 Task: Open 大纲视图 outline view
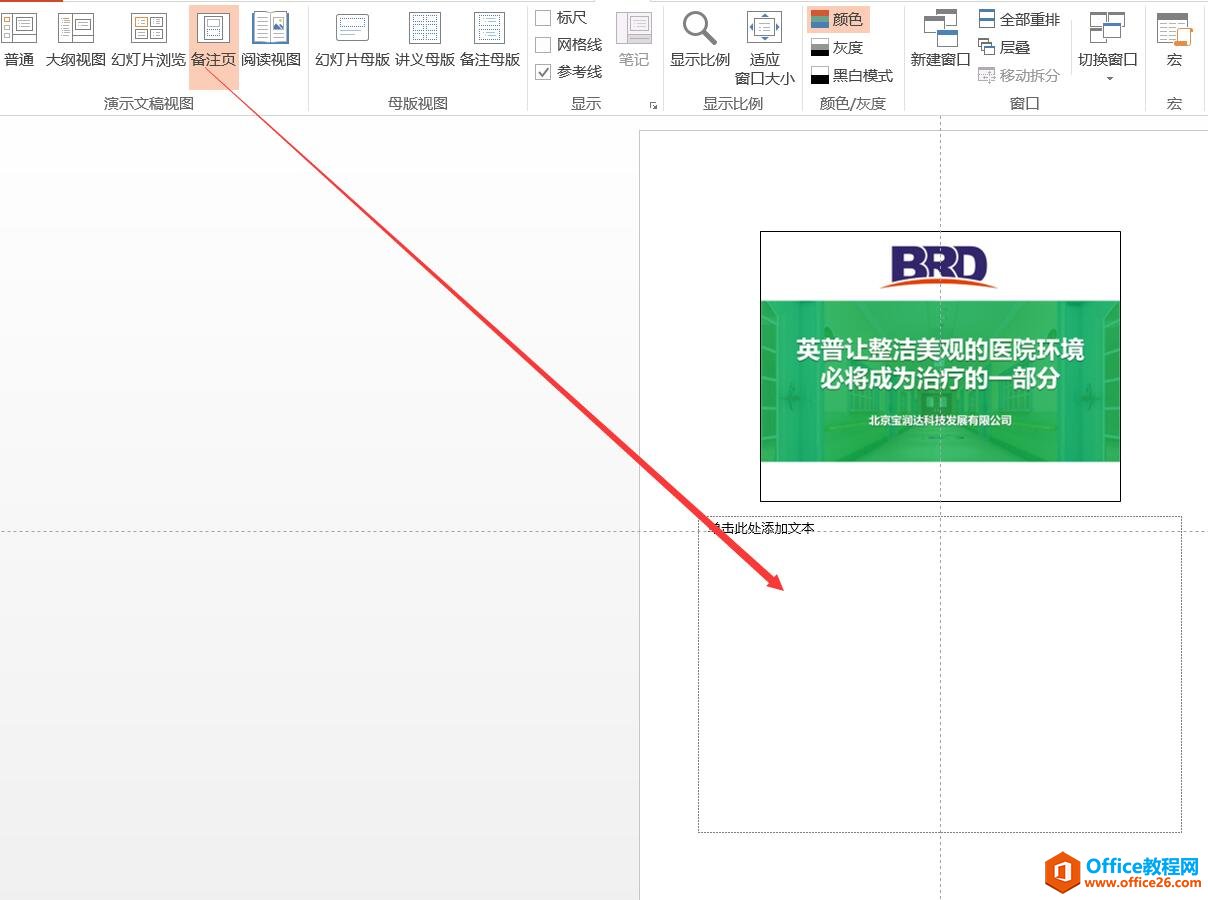[x=76, y=40]
